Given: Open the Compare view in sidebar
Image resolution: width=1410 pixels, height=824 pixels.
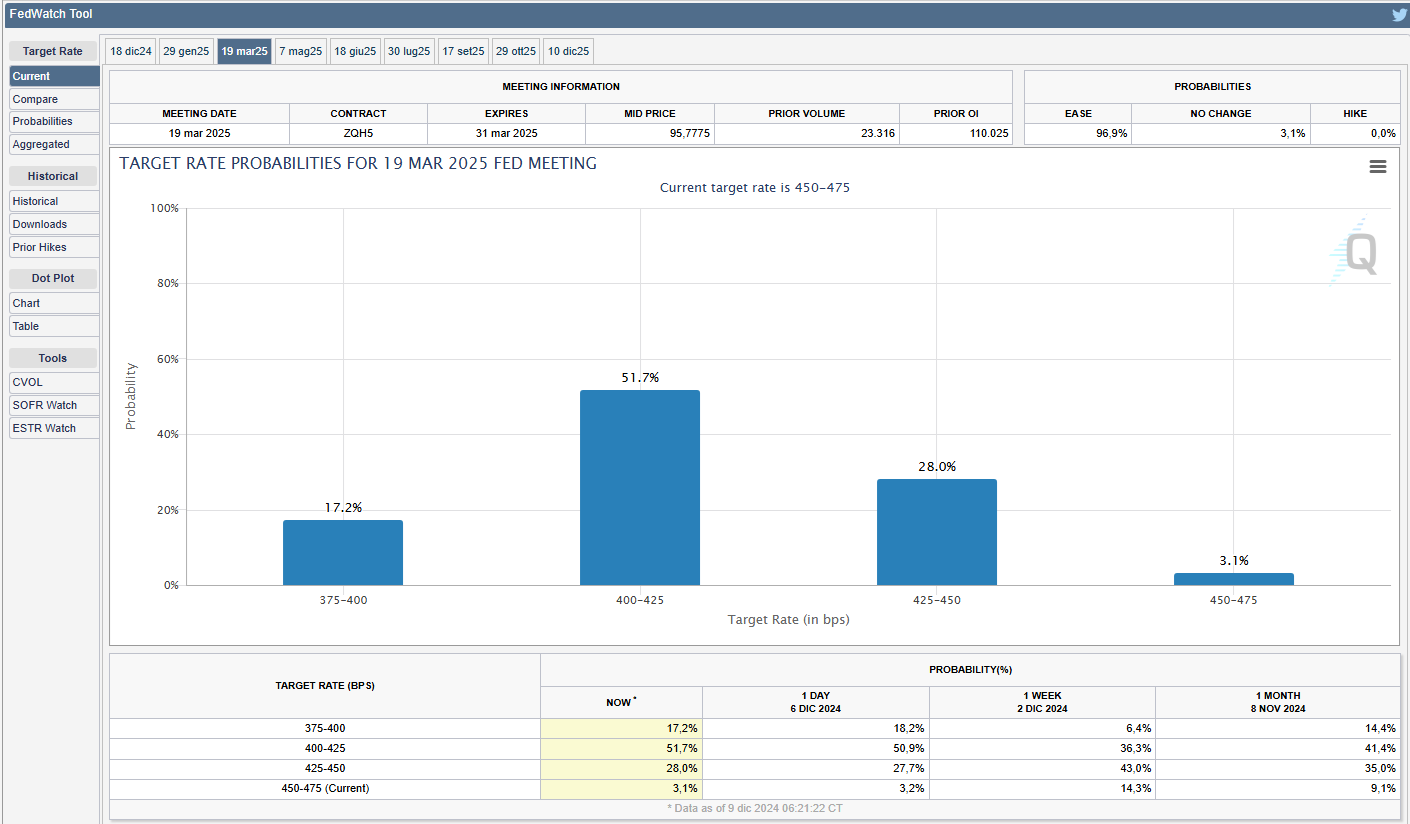Looking at the screenshot, I should 54,99.
